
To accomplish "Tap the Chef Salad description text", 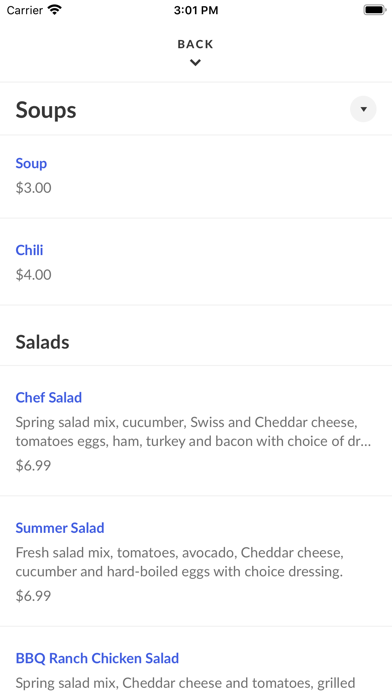I will [194, 431].
